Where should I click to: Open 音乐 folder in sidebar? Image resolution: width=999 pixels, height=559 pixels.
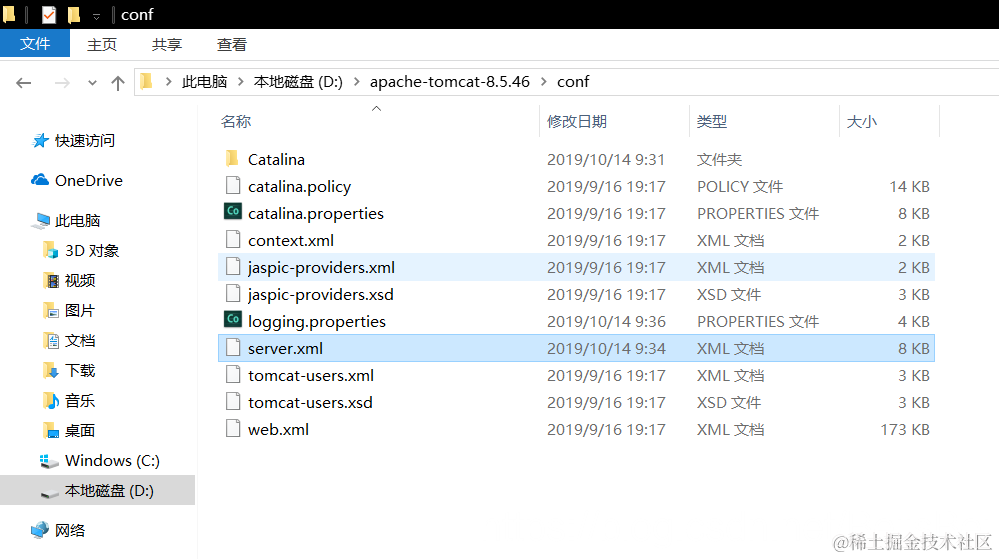pos(80,400)
